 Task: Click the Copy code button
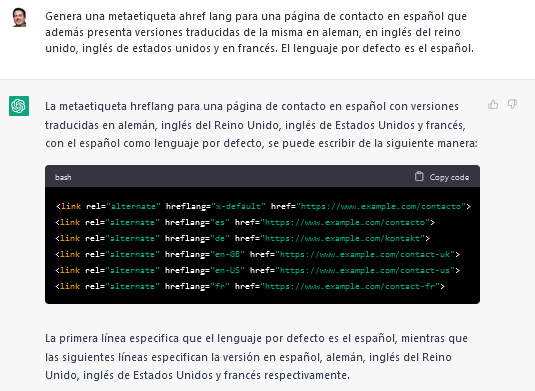(x=442, y=177)
